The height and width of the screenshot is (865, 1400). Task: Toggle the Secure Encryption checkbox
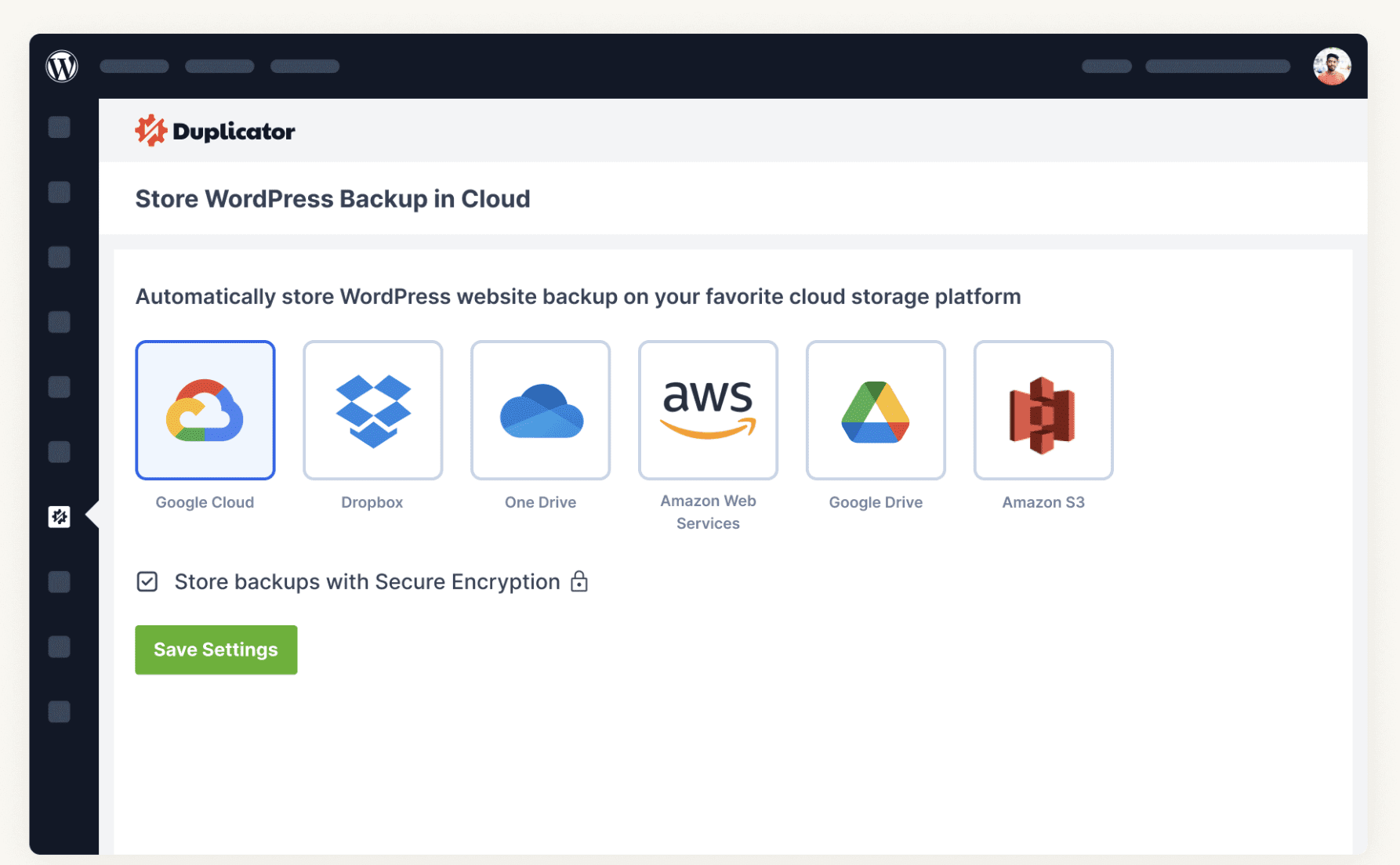[x=147, y=581]
